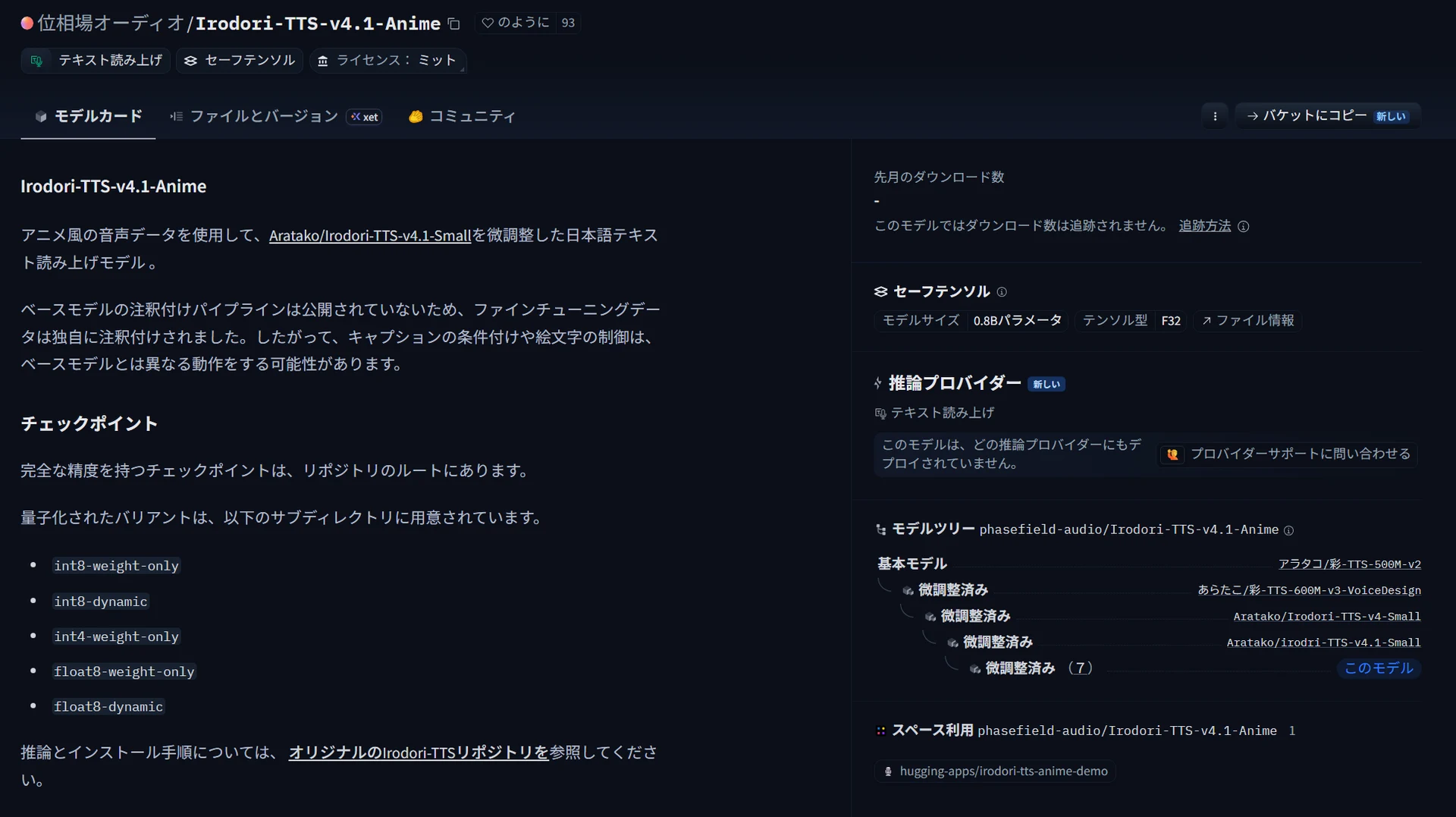Click 先月のダウンロード数 label
Screen dimensions: 1456x817
pyautogui.click(x=939, y=177)
